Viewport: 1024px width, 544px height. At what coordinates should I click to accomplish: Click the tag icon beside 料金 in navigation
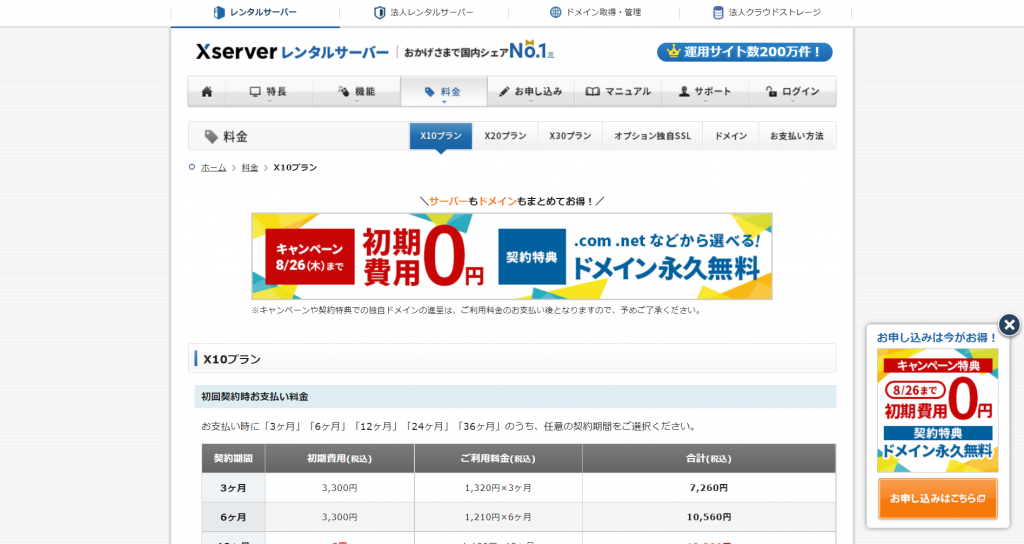coord(429,91)
